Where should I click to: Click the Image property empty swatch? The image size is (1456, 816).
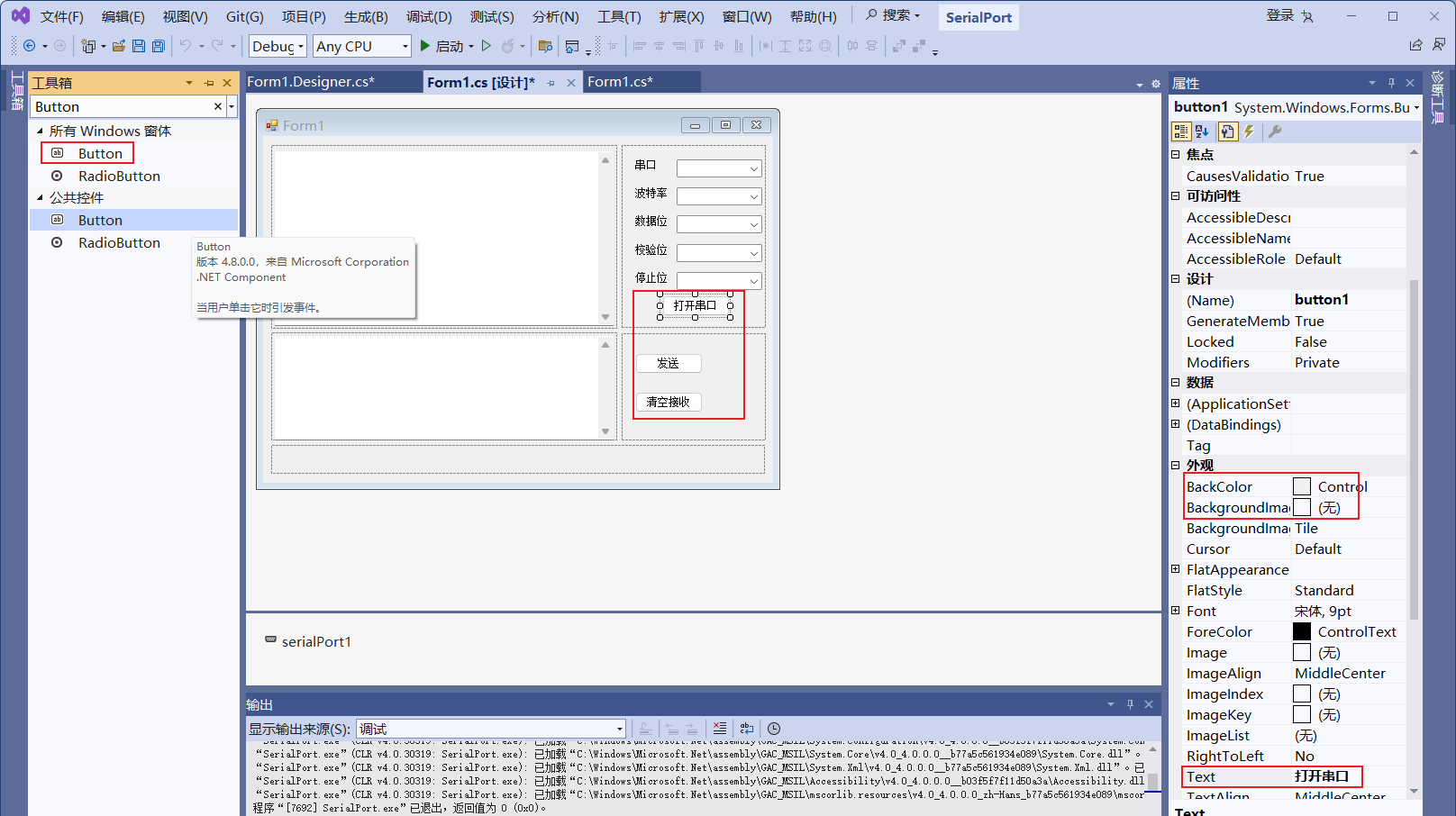pos(1302,652)
